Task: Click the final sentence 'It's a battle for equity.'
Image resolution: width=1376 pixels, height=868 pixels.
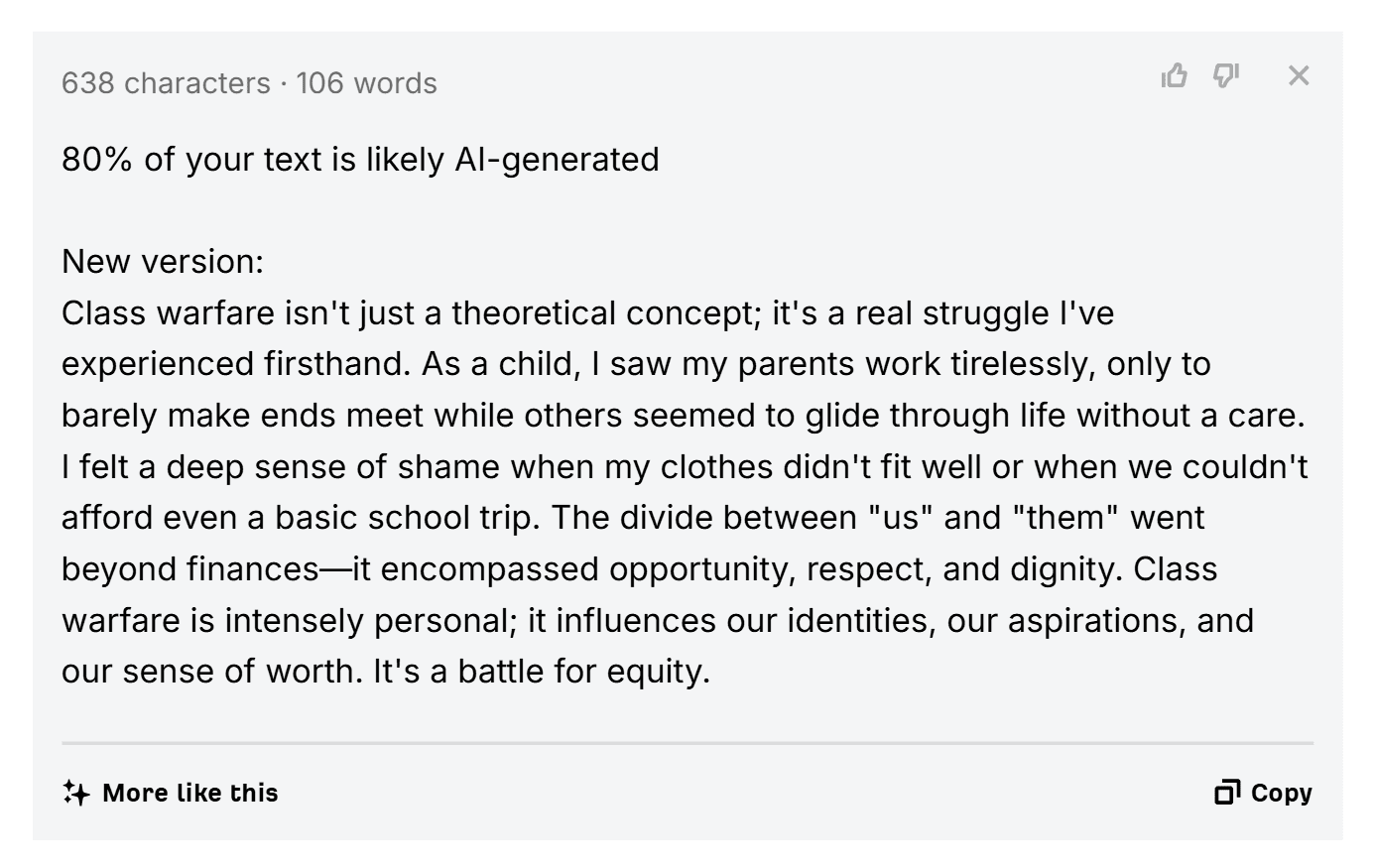Action: [542, 672]
